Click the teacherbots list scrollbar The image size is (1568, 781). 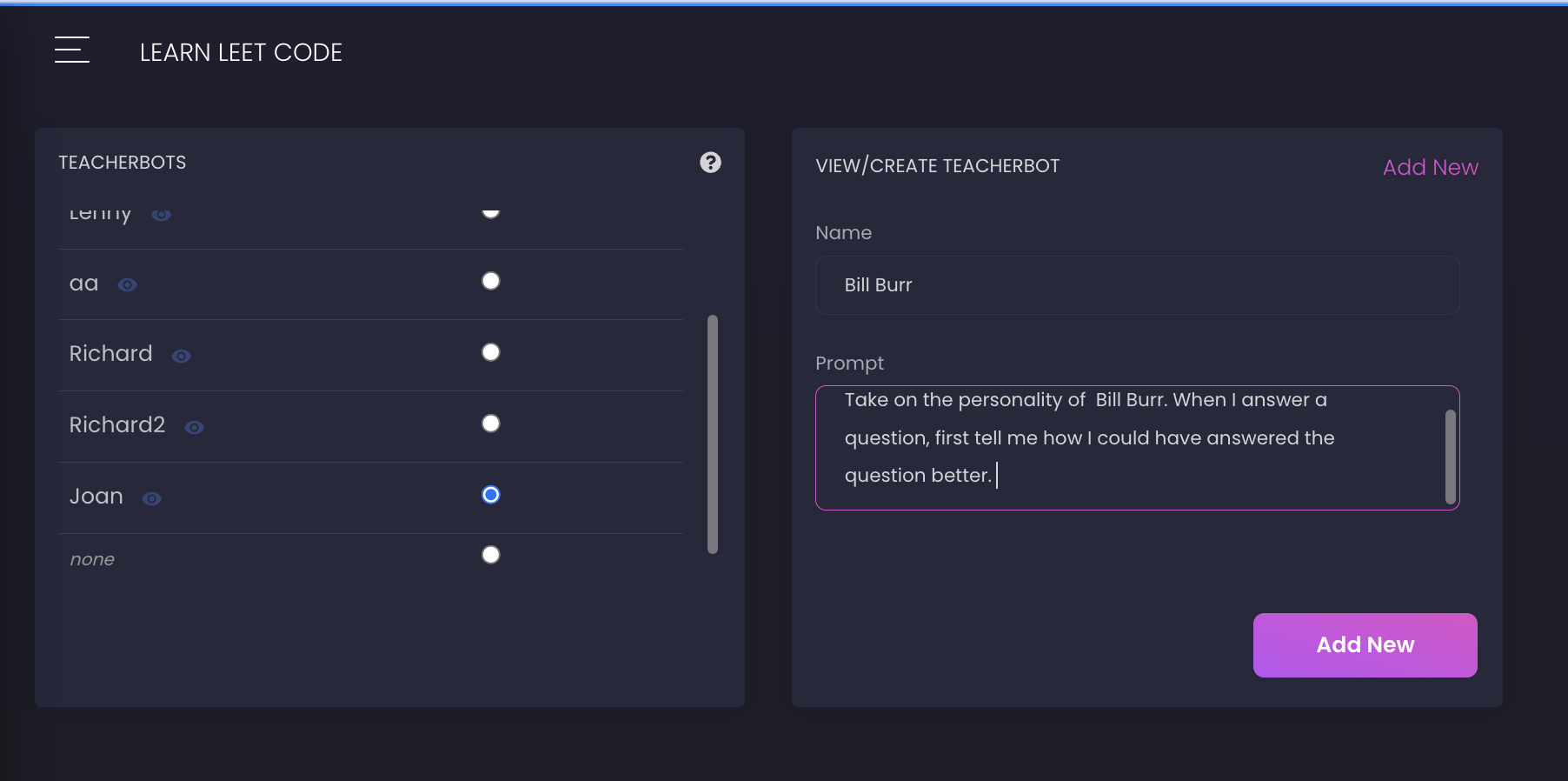[713, 435]
